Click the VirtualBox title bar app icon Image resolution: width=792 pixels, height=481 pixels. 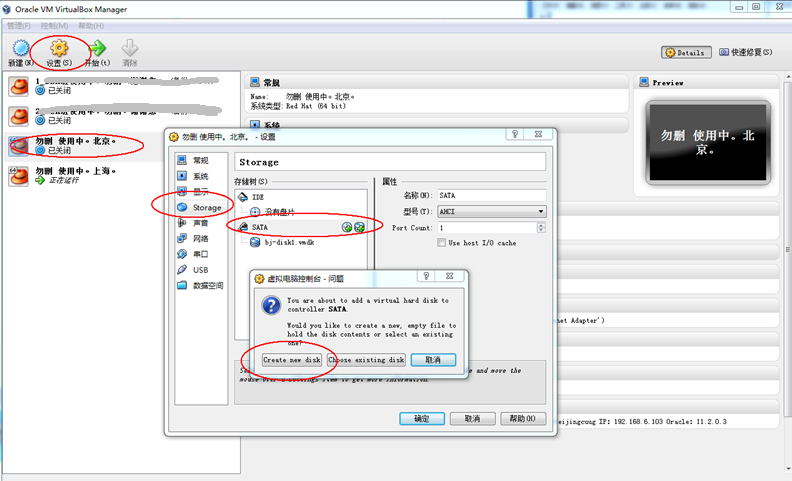click(7, 9)
